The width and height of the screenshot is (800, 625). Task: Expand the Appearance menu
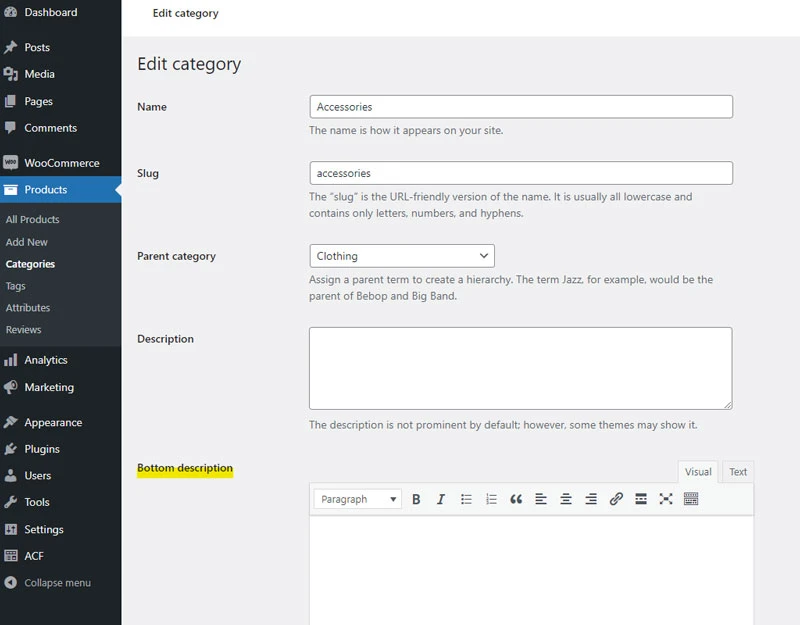pyautogui.click(x=52, y=422)
